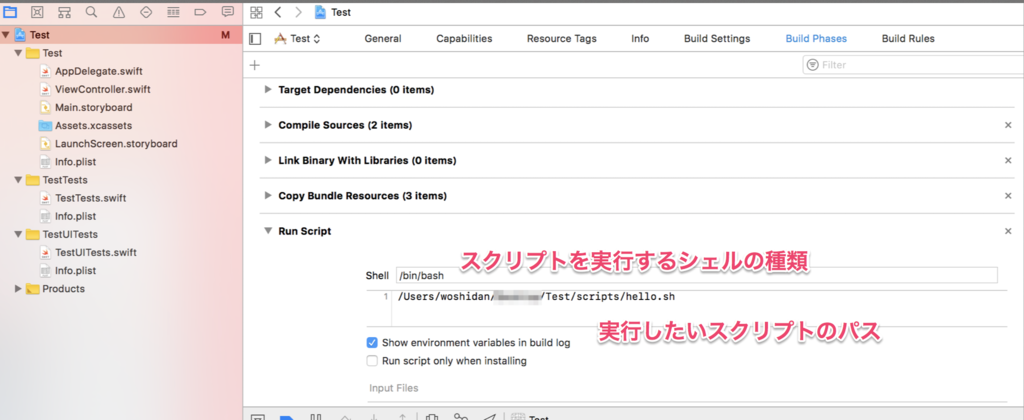
Task: Switch to the General tab
Action: tap(383, 39)
